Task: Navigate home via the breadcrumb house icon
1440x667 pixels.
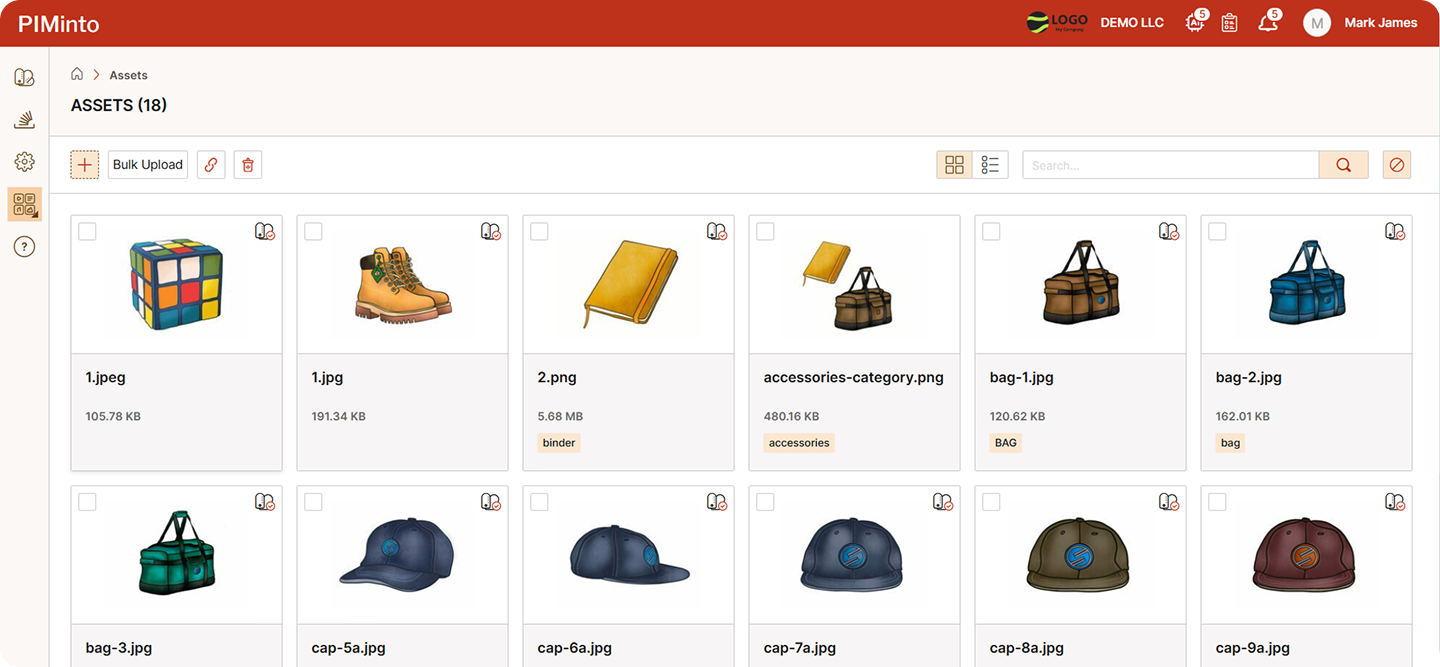Action: pos(76,74)
